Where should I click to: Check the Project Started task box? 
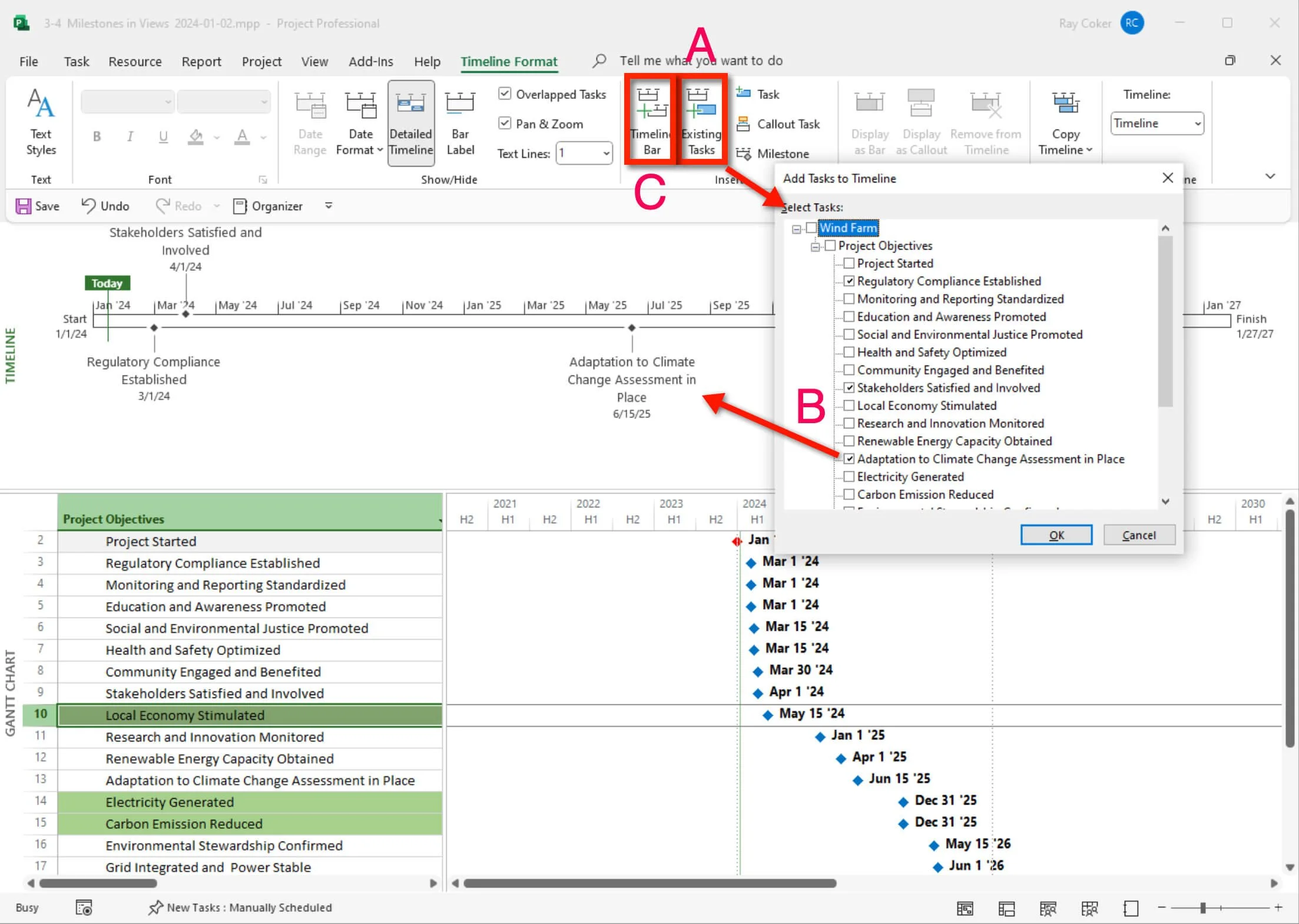(x=849, y=263)
